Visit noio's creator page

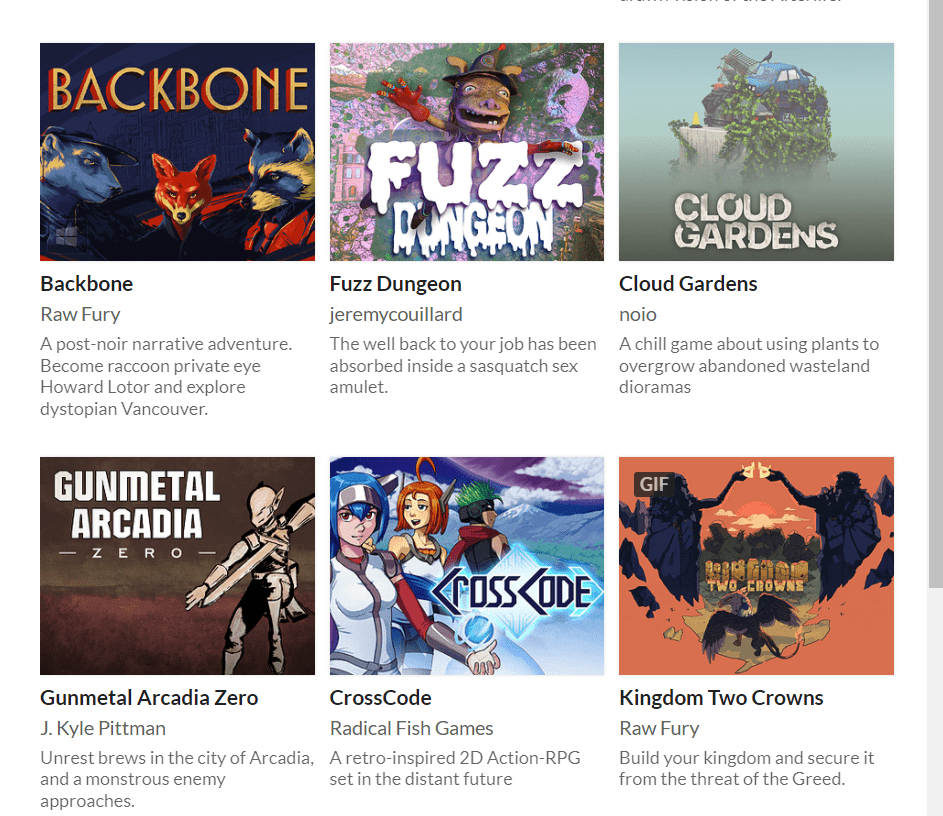637,314
